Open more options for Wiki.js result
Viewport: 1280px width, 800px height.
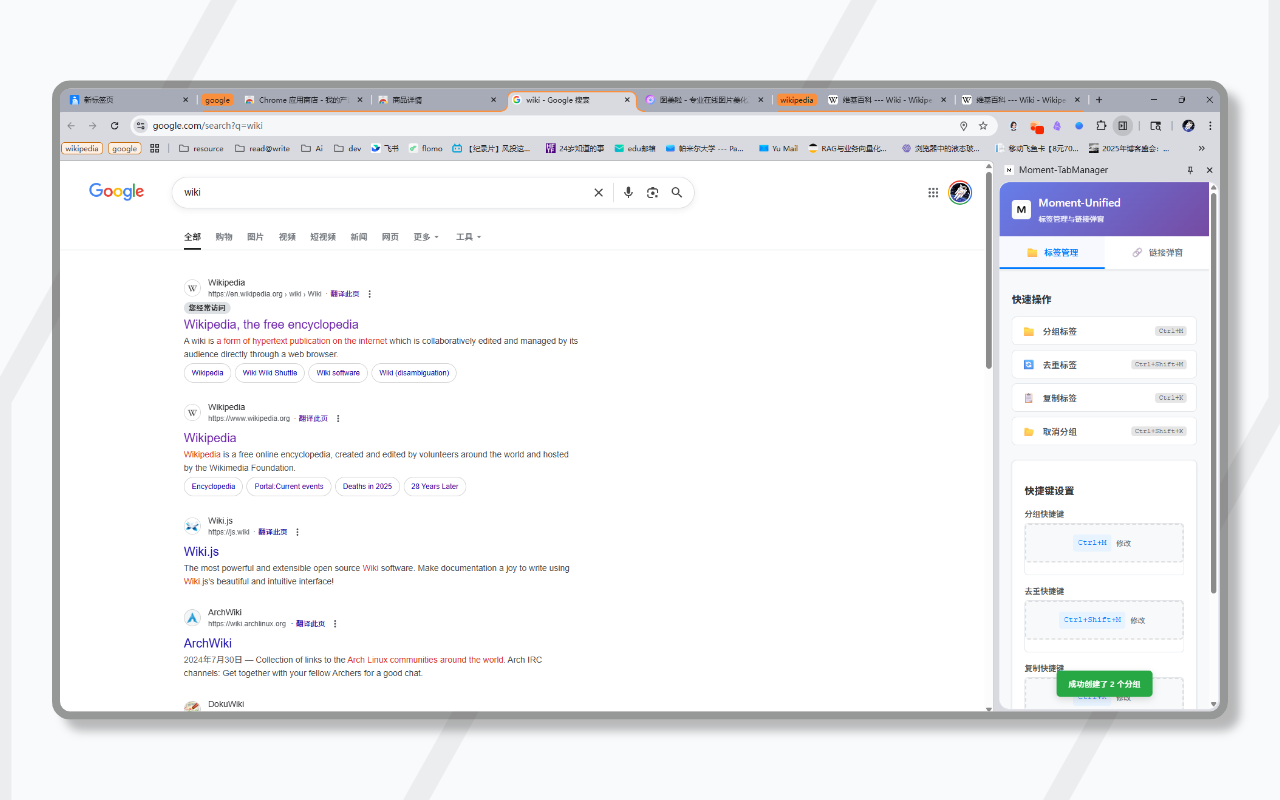coord(297,532)
